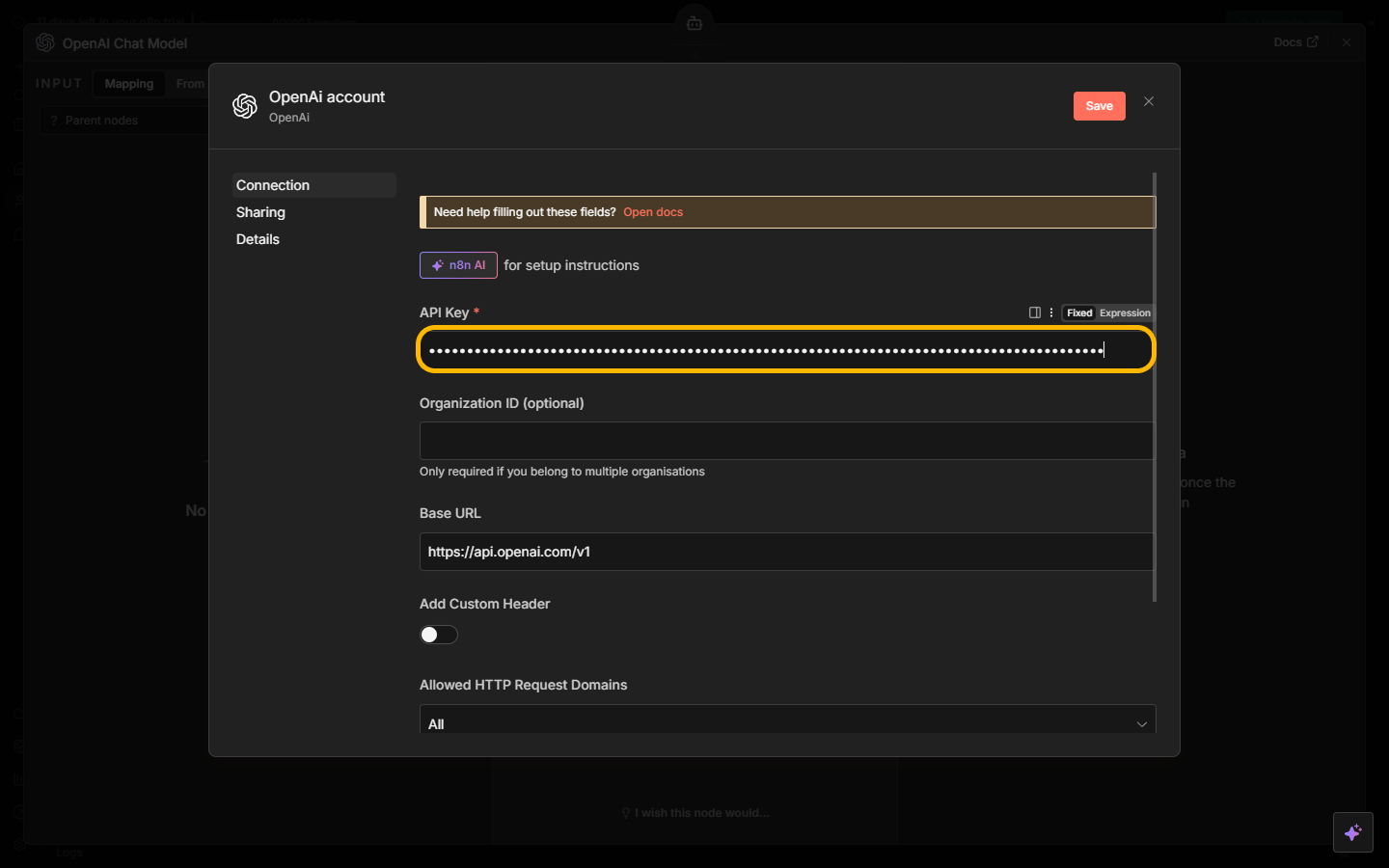Enable the Add Custom Header toggle
1389x868 pixels.
[439, 635]
